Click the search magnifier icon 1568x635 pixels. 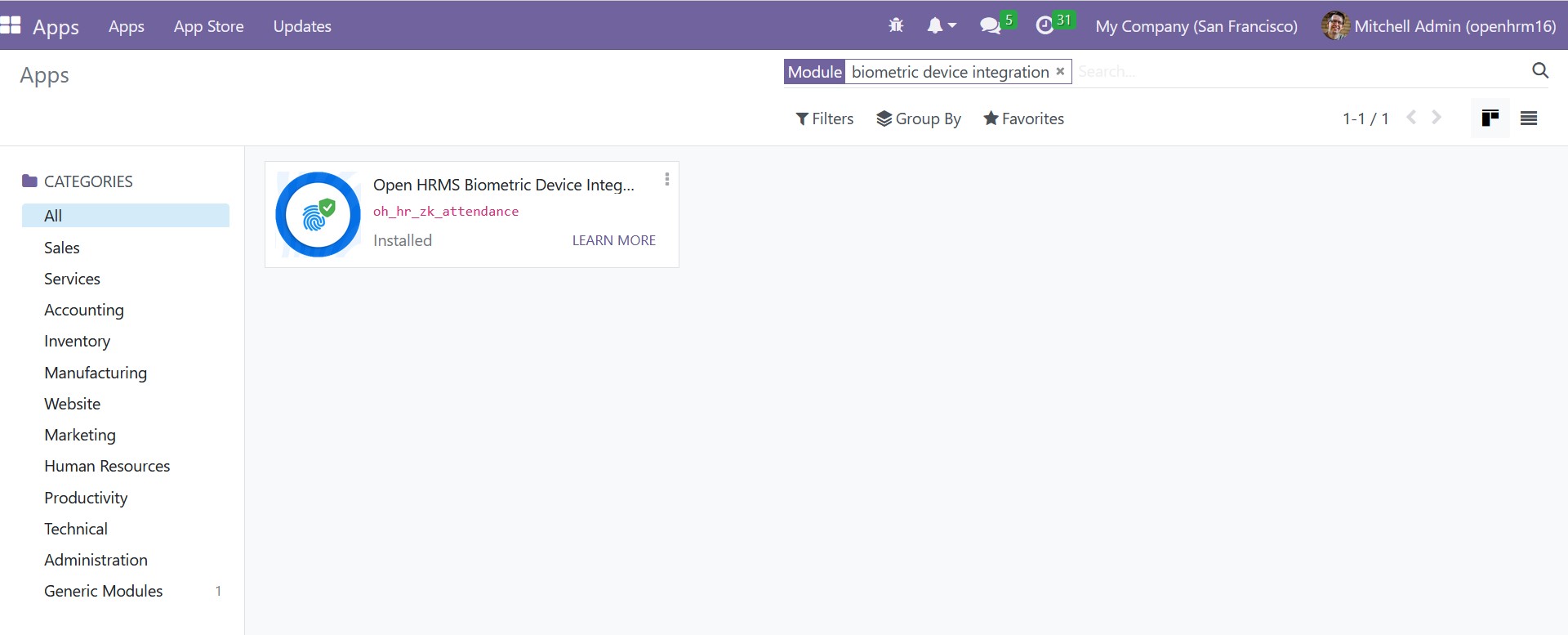1539,71
